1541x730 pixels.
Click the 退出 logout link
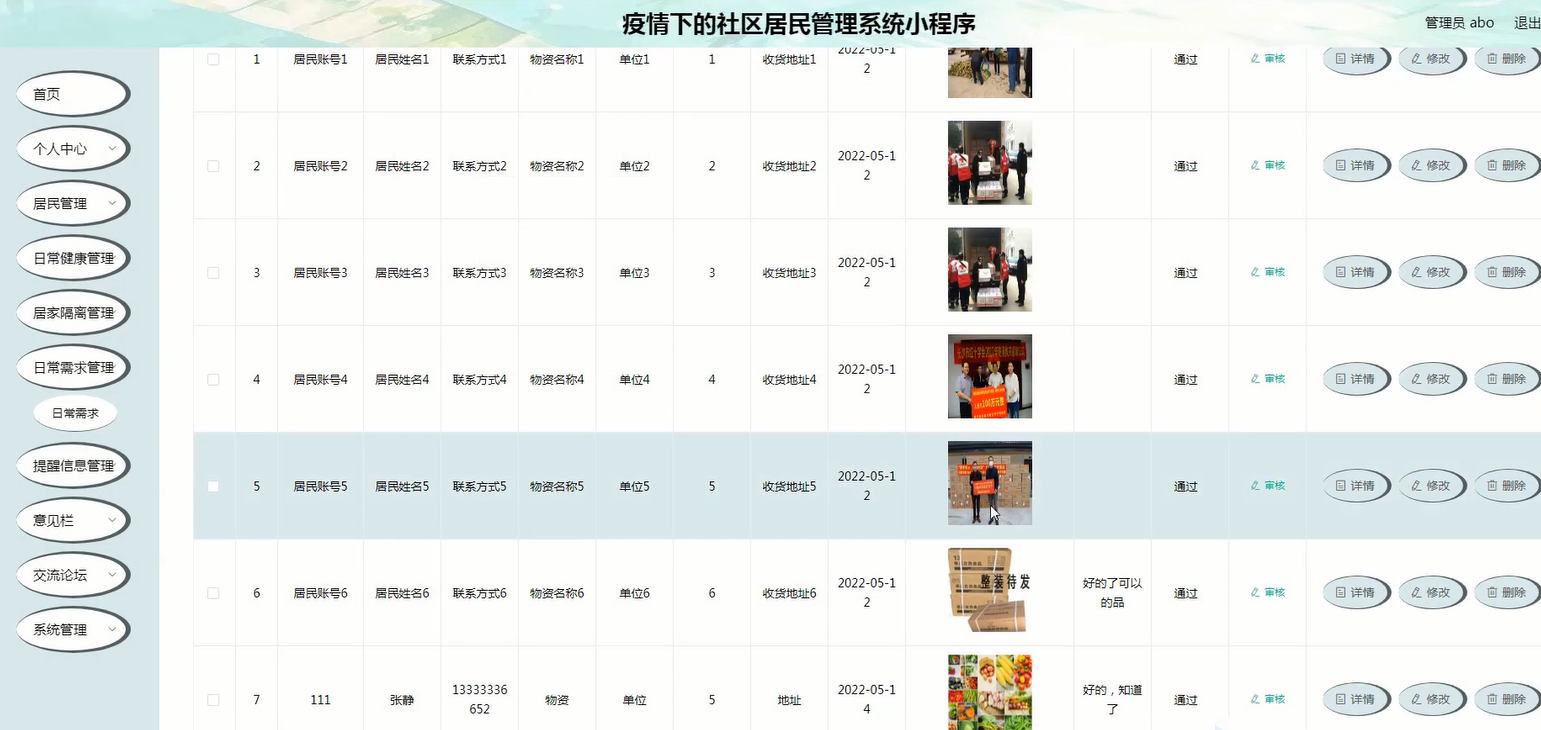pos(1527,23)
